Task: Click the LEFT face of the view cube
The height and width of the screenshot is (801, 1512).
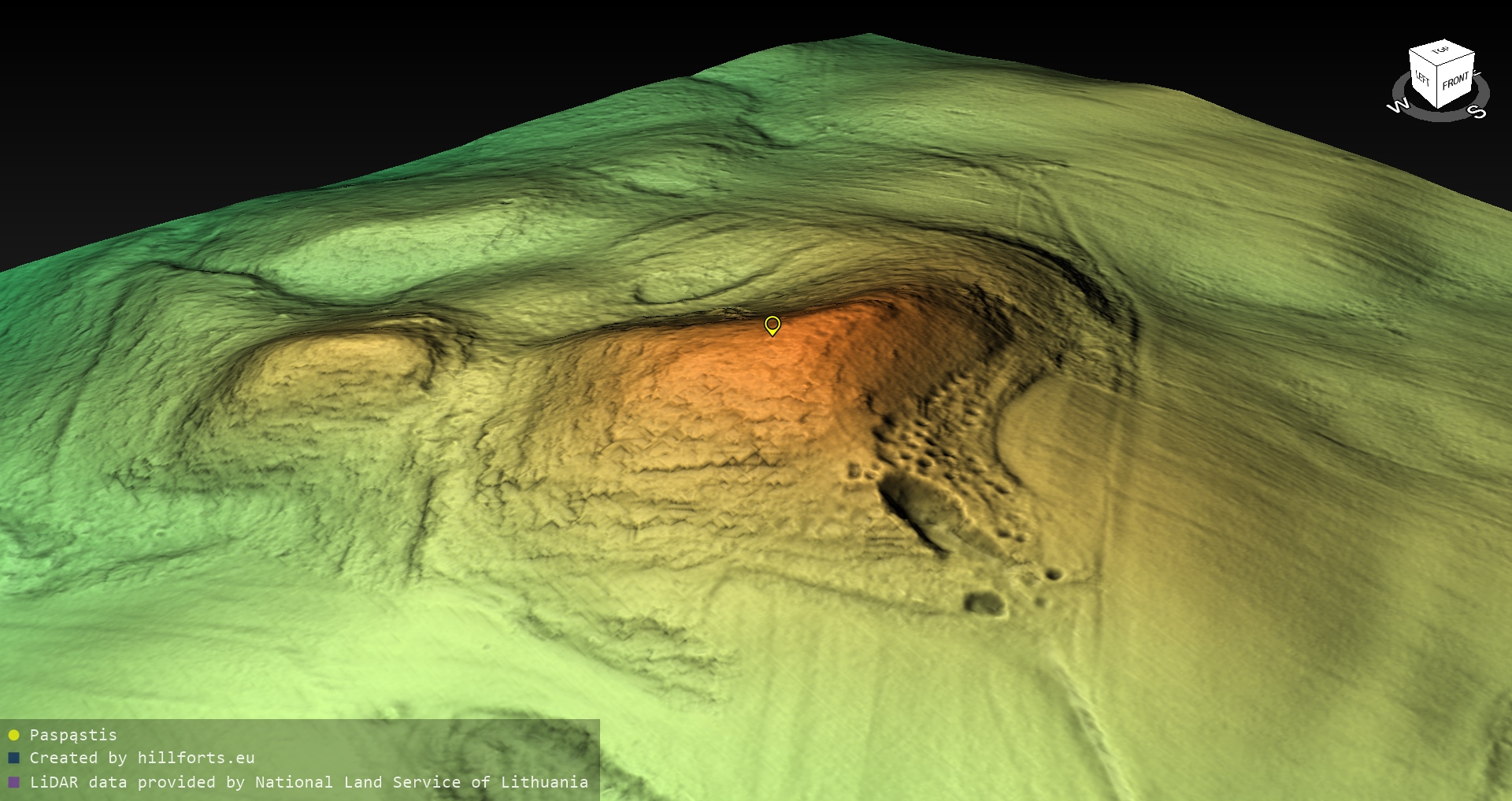Action: pos(1422,79)
